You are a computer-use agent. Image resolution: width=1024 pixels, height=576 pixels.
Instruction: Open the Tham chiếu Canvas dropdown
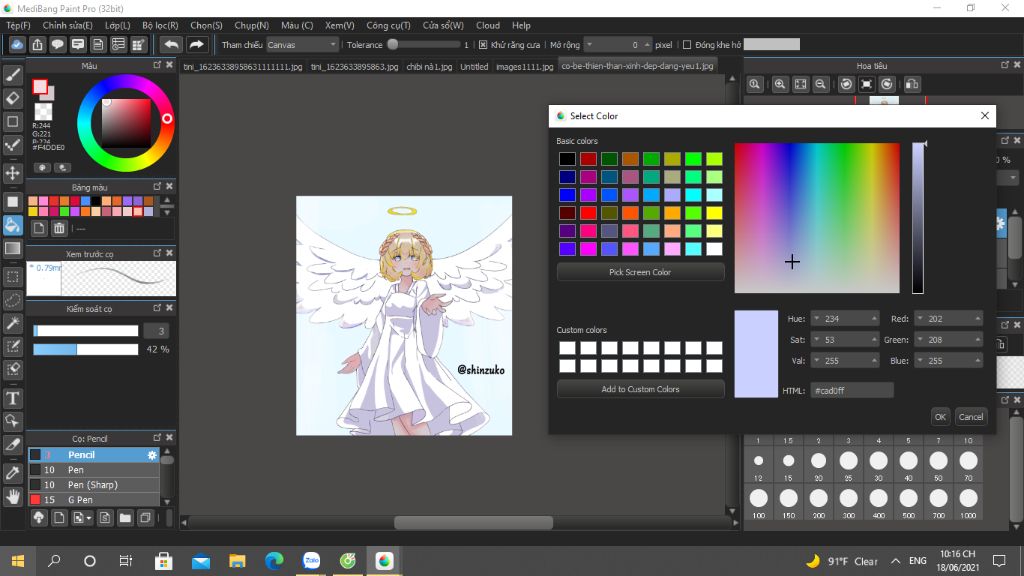(x=302, y=44)
